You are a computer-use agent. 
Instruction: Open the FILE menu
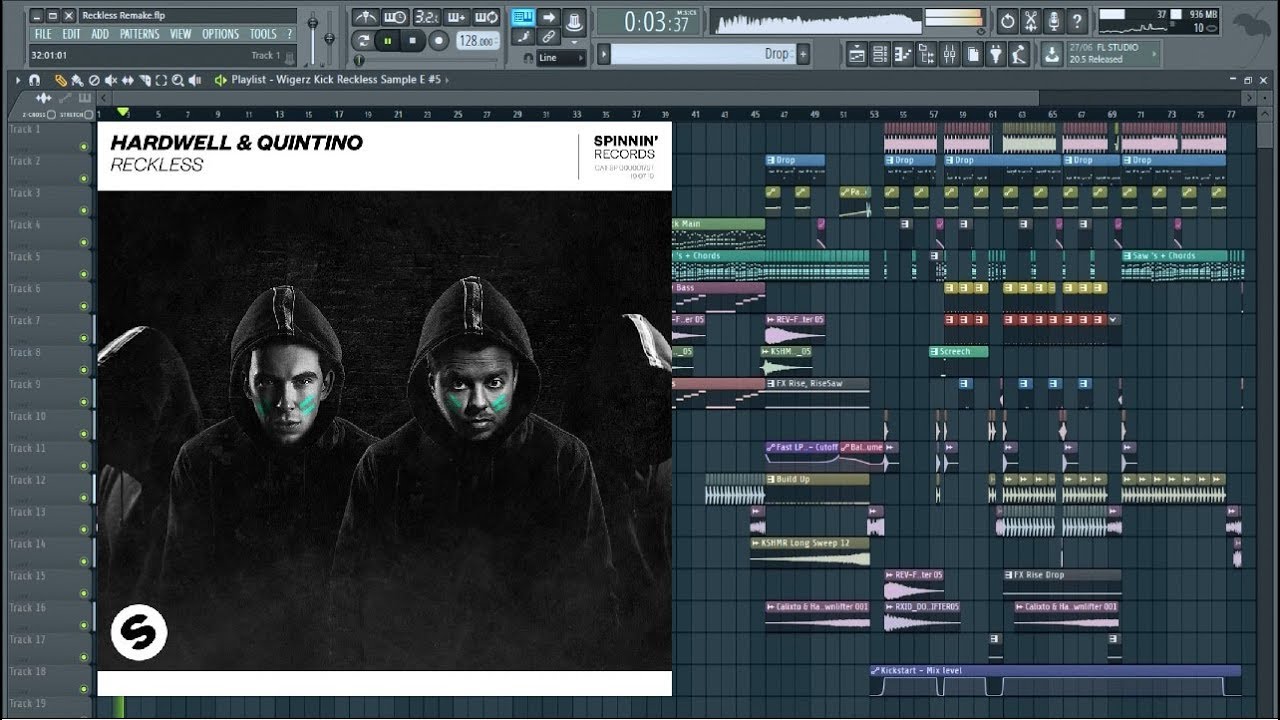[43, 34]
